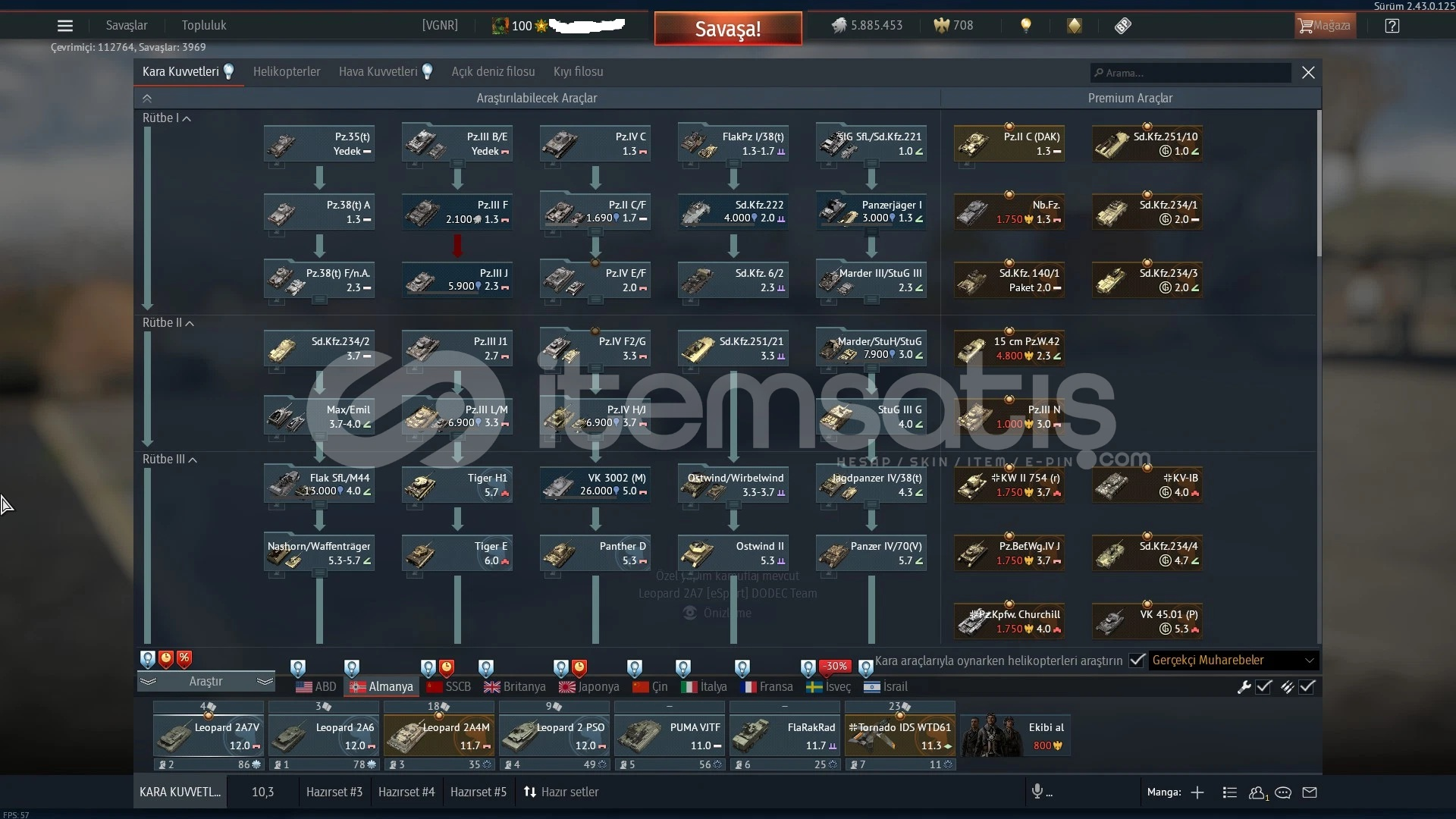Toggle auto-refill ammo checkbox at far right
The image size is (1456, 819).
coord(1307,687)
